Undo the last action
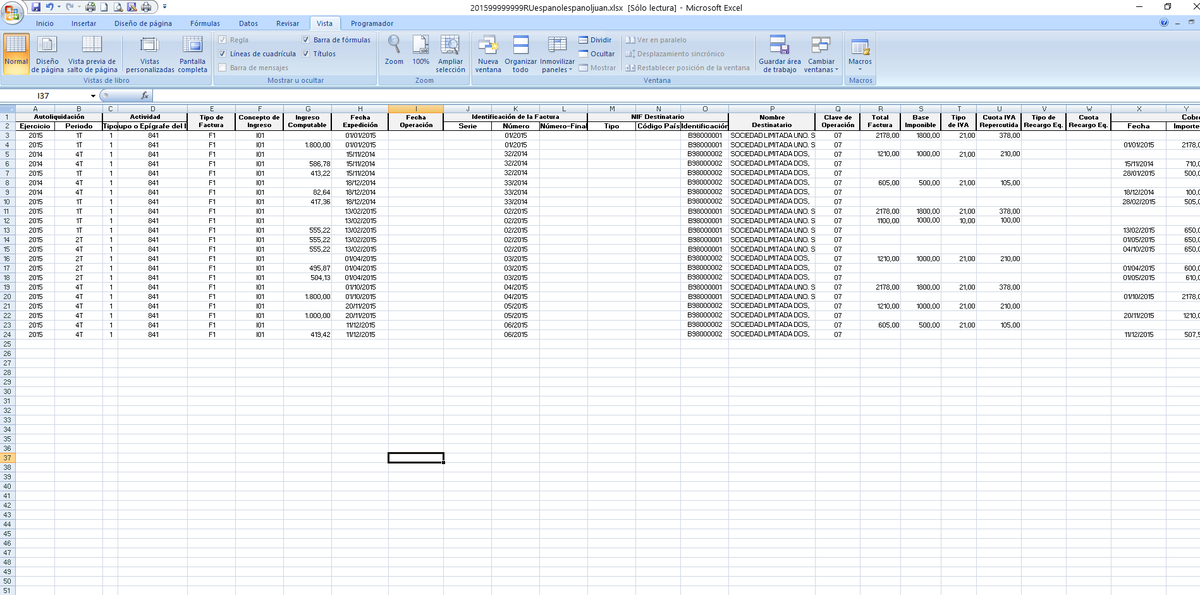This screenshot has height=595, width=1200. pos(50,7)
